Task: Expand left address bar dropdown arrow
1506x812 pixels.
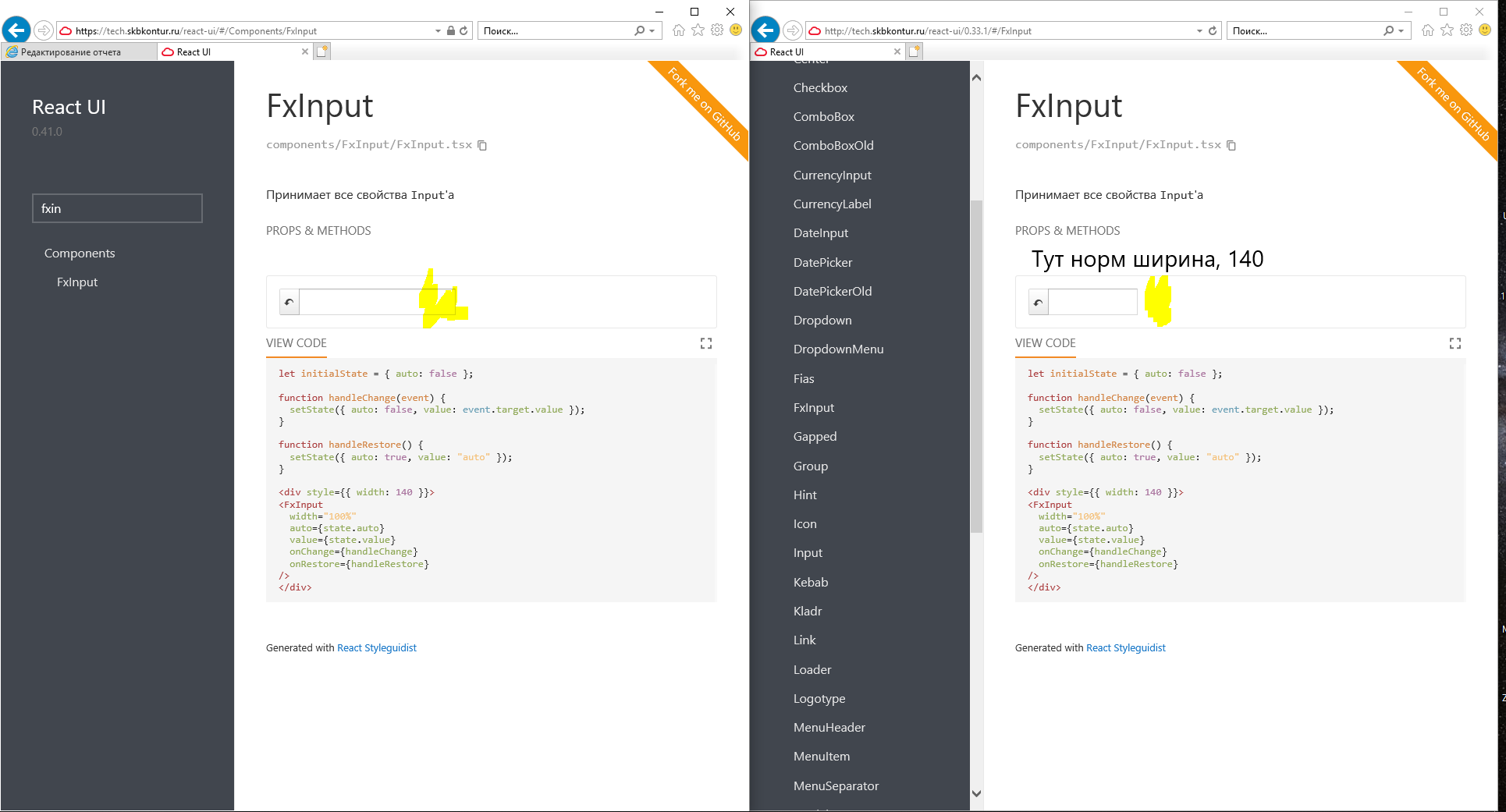Action: tap(438, 31)
